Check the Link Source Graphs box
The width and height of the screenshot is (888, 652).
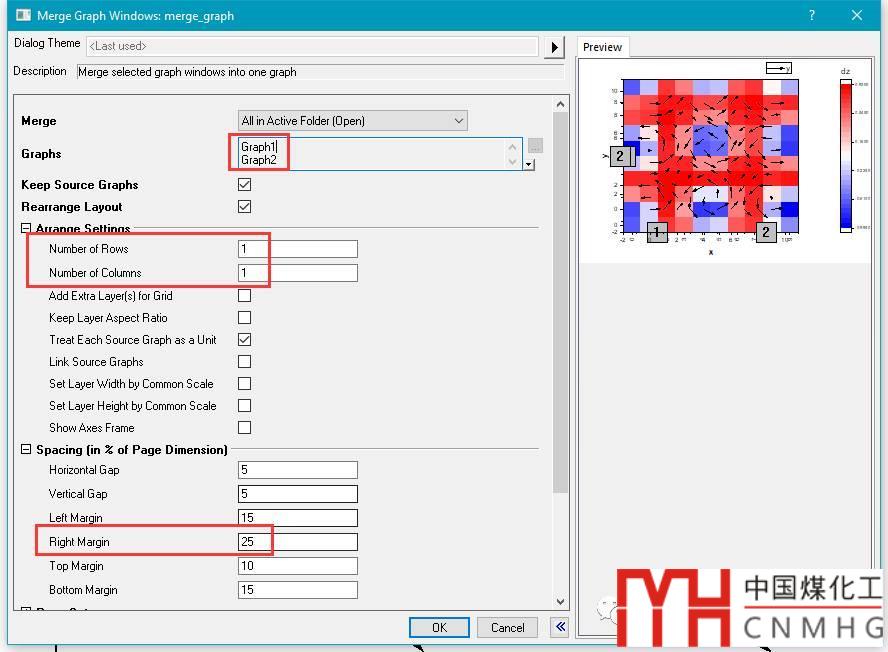[245, 362]
